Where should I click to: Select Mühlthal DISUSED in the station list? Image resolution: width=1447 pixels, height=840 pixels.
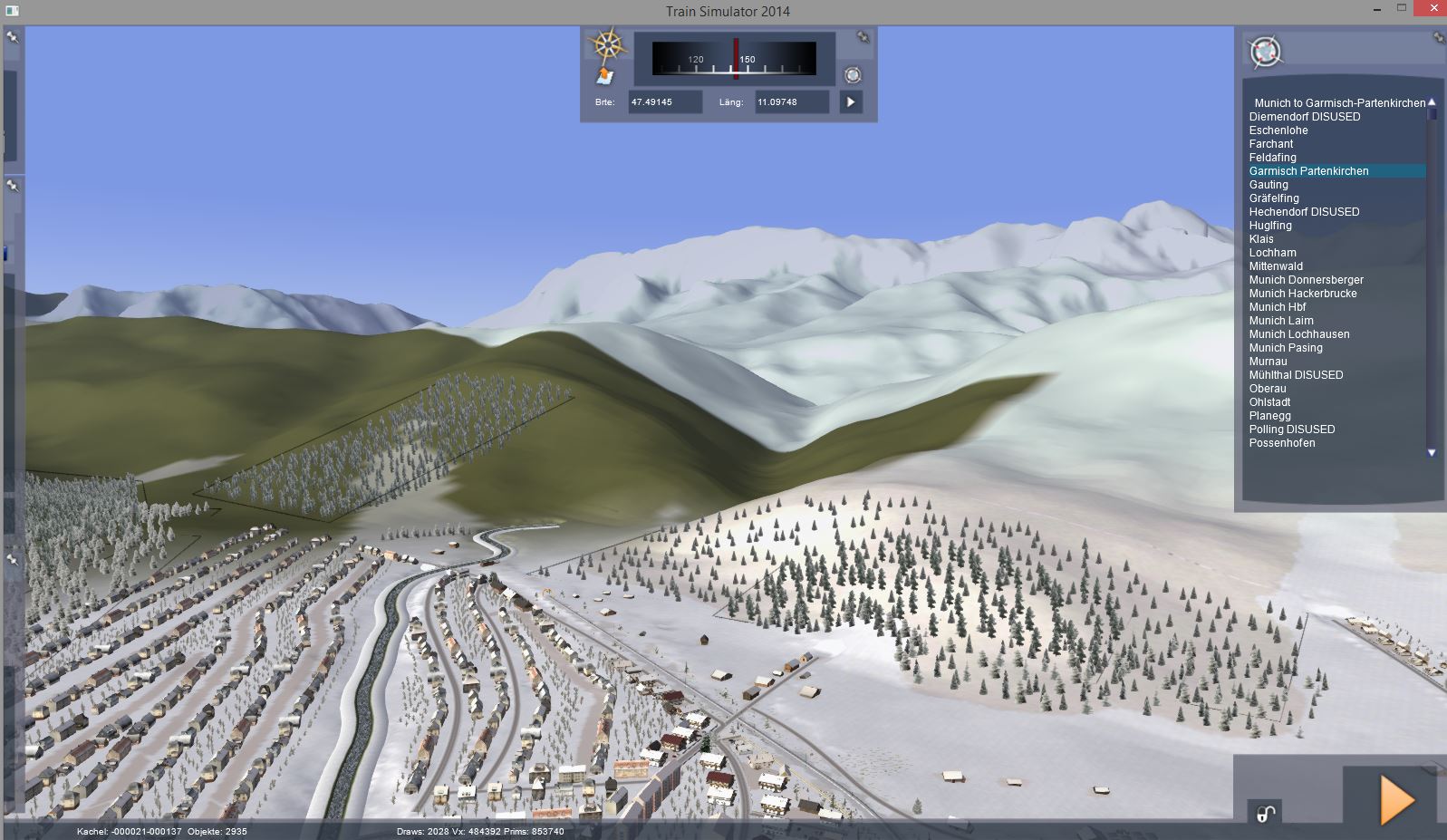(1297, 375)
